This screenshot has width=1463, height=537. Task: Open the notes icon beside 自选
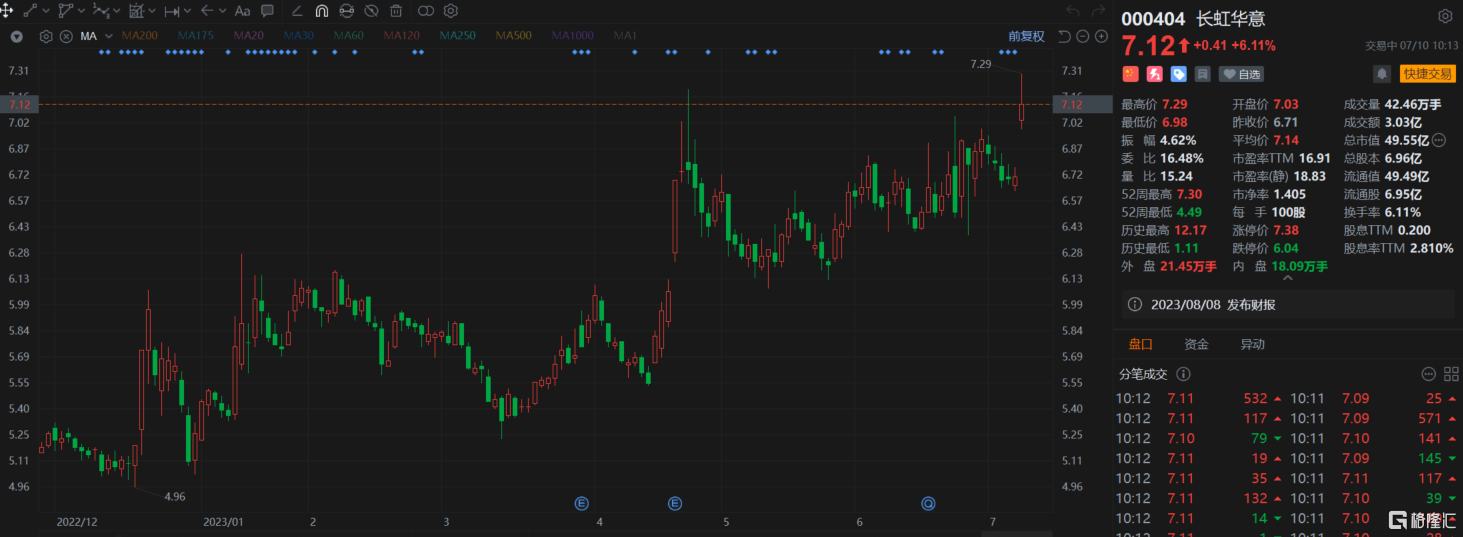[x=1202, y=74]
